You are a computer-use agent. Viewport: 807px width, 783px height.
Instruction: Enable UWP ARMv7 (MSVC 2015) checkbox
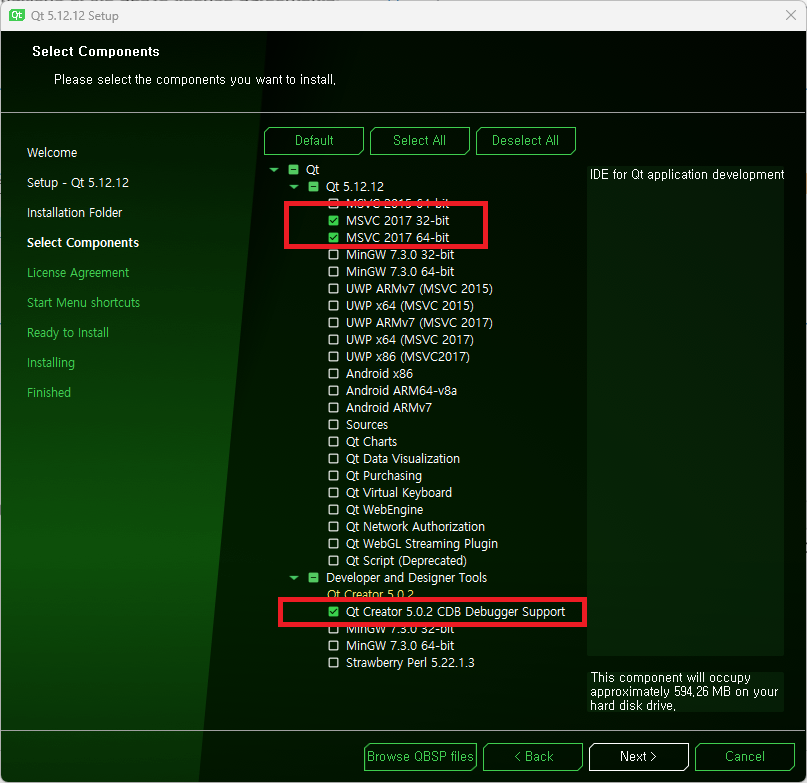(334, 288)
